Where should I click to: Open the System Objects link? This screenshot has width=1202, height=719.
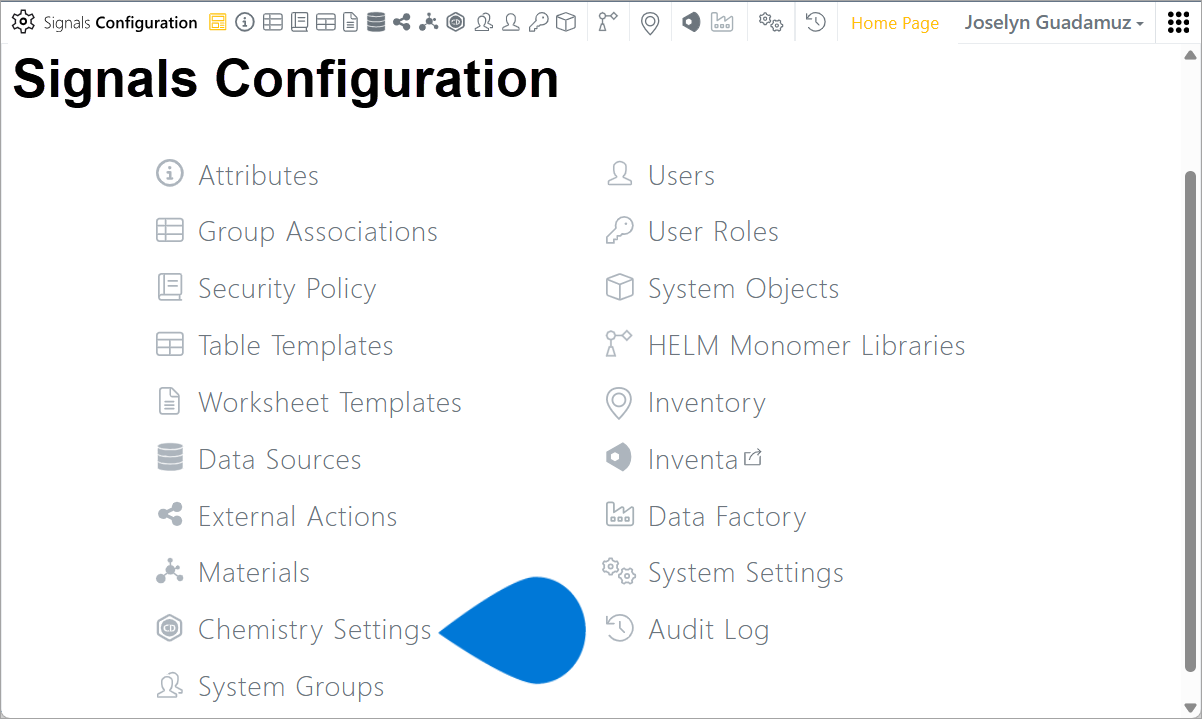(743, 289)
